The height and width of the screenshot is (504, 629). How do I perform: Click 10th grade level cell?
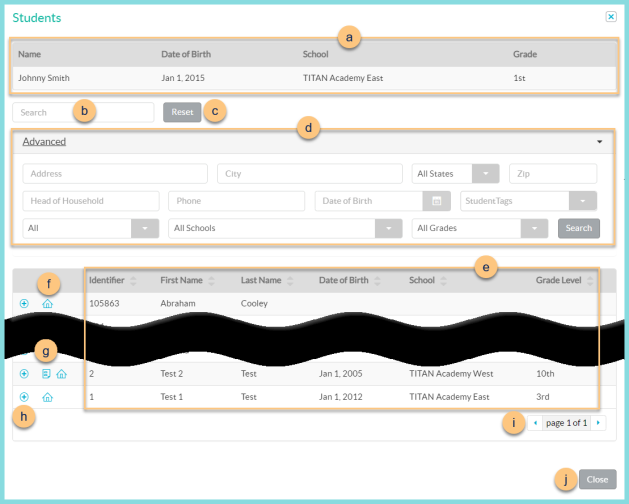[x=545, y=374]
